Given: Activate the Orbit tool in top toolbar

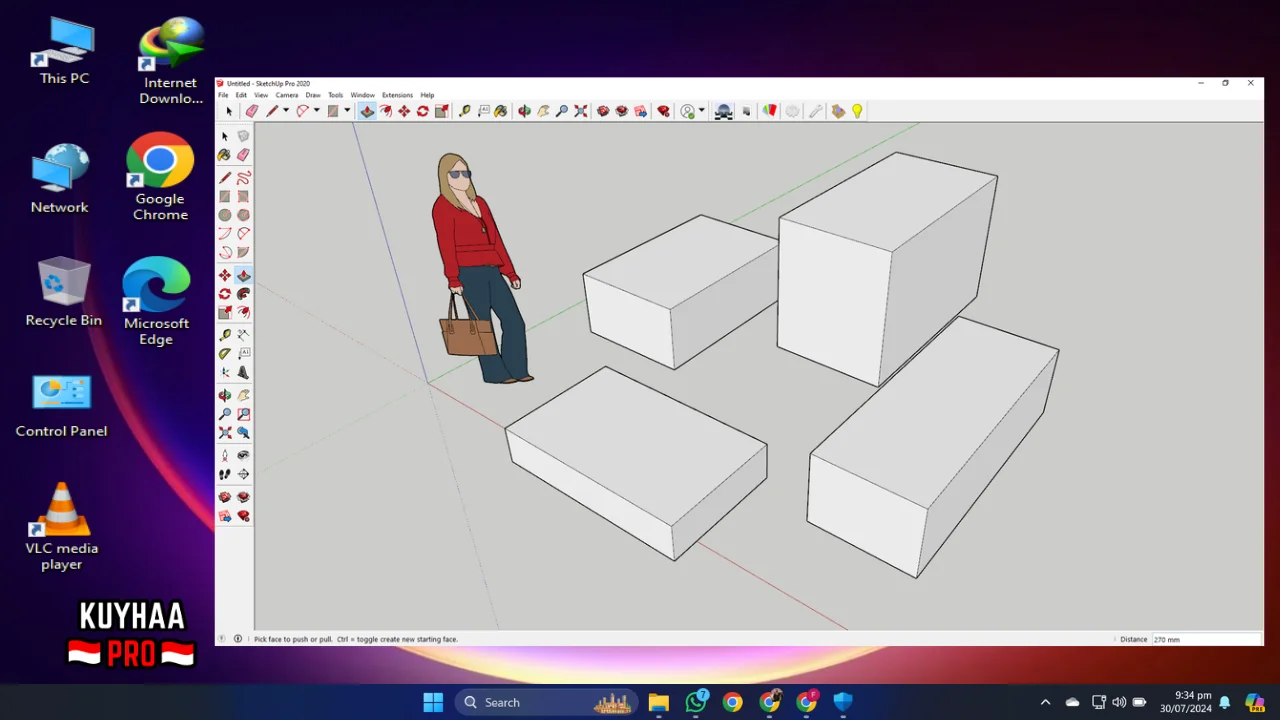Looking at the screenshot, I should (524, 111).
